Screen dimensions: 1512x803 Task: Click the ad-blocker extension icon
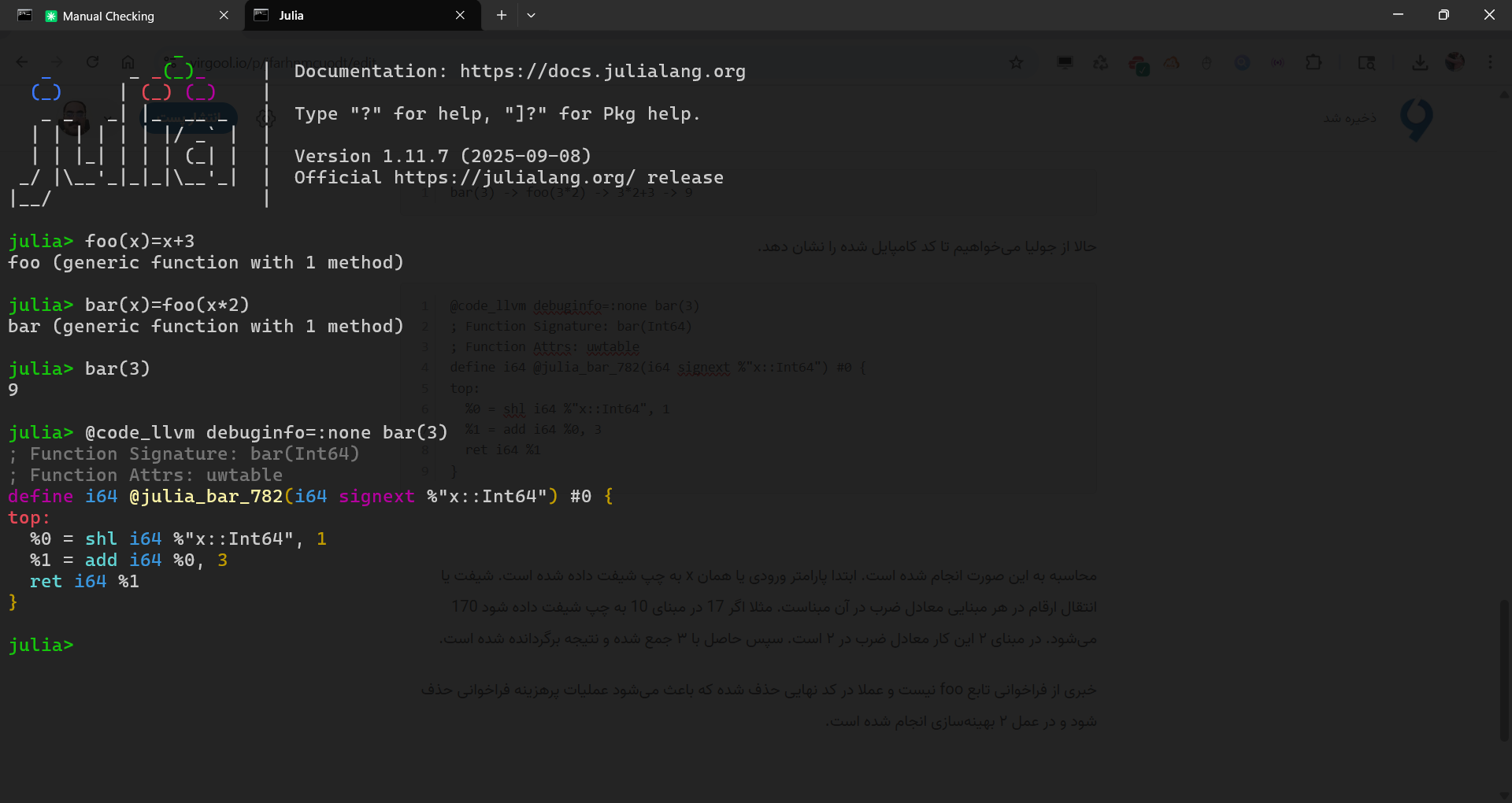click(x=1140, y=64)
